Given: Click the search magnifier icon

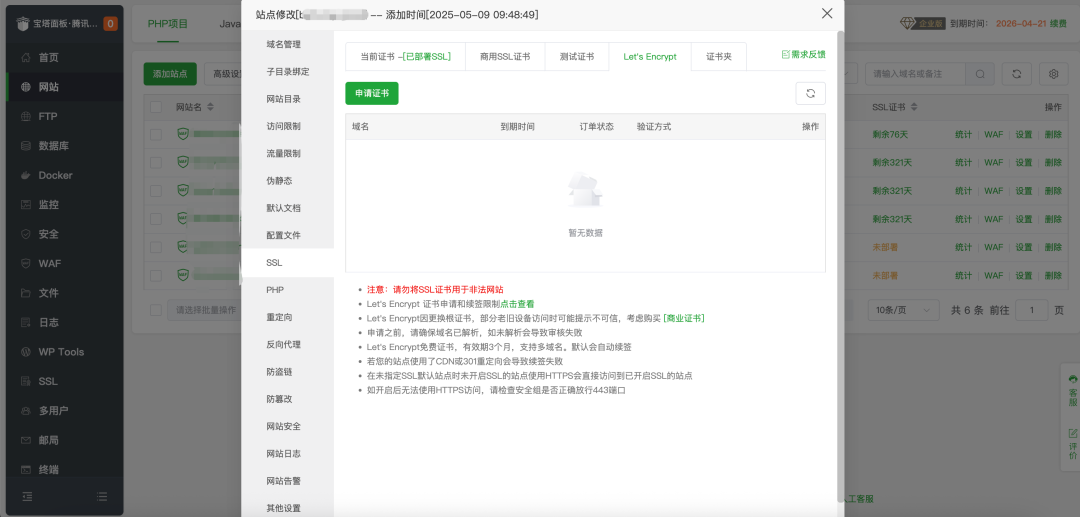Looking at the screenshot, I should 980,74.
